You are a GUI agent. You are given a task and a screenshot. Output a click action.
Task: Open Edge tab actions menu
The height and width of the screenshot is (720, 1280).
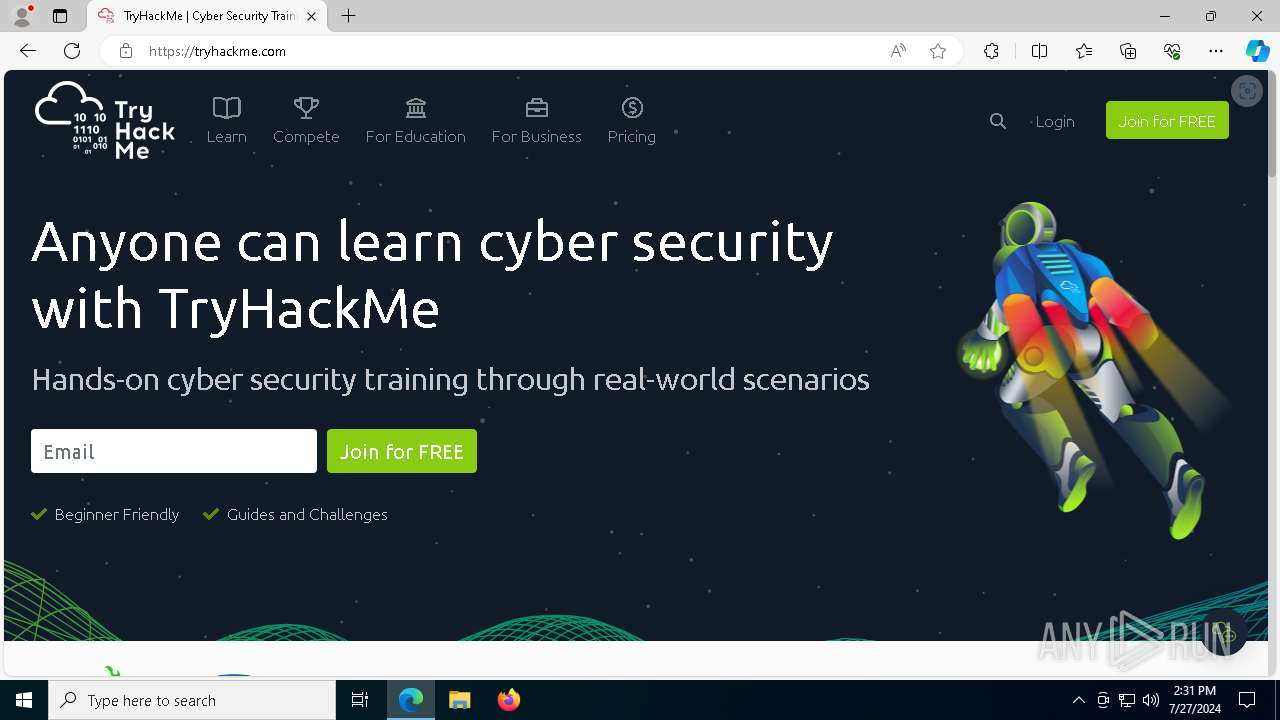point(60,16)
